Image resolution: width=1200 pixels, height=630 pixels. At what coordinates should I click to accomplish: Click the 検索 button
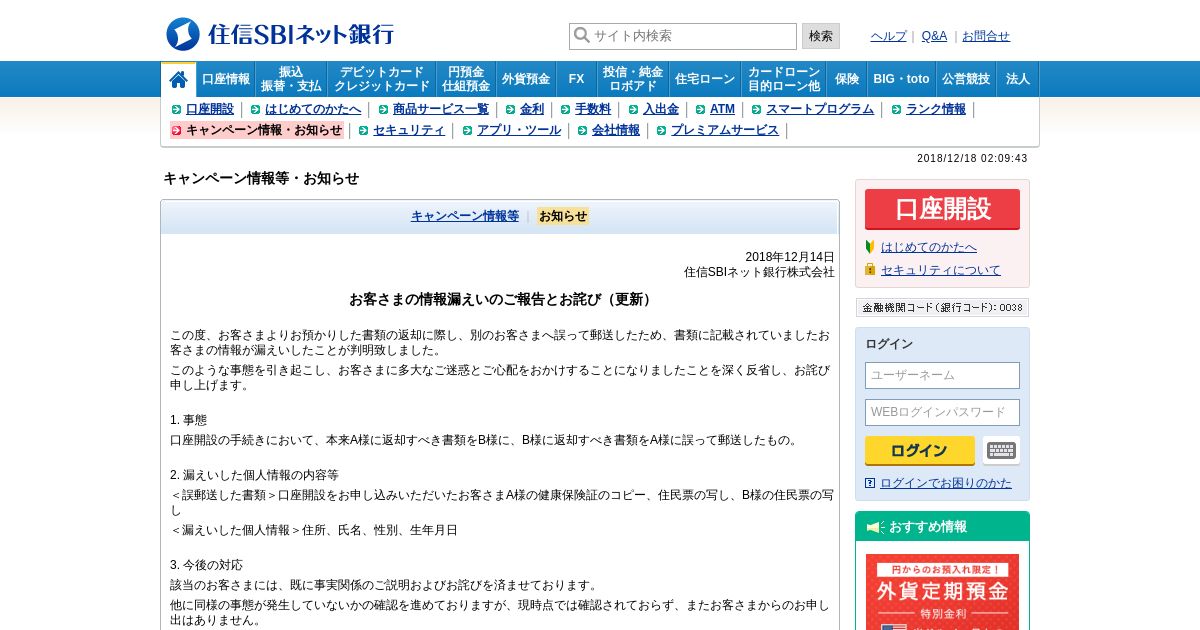point(821,36)
